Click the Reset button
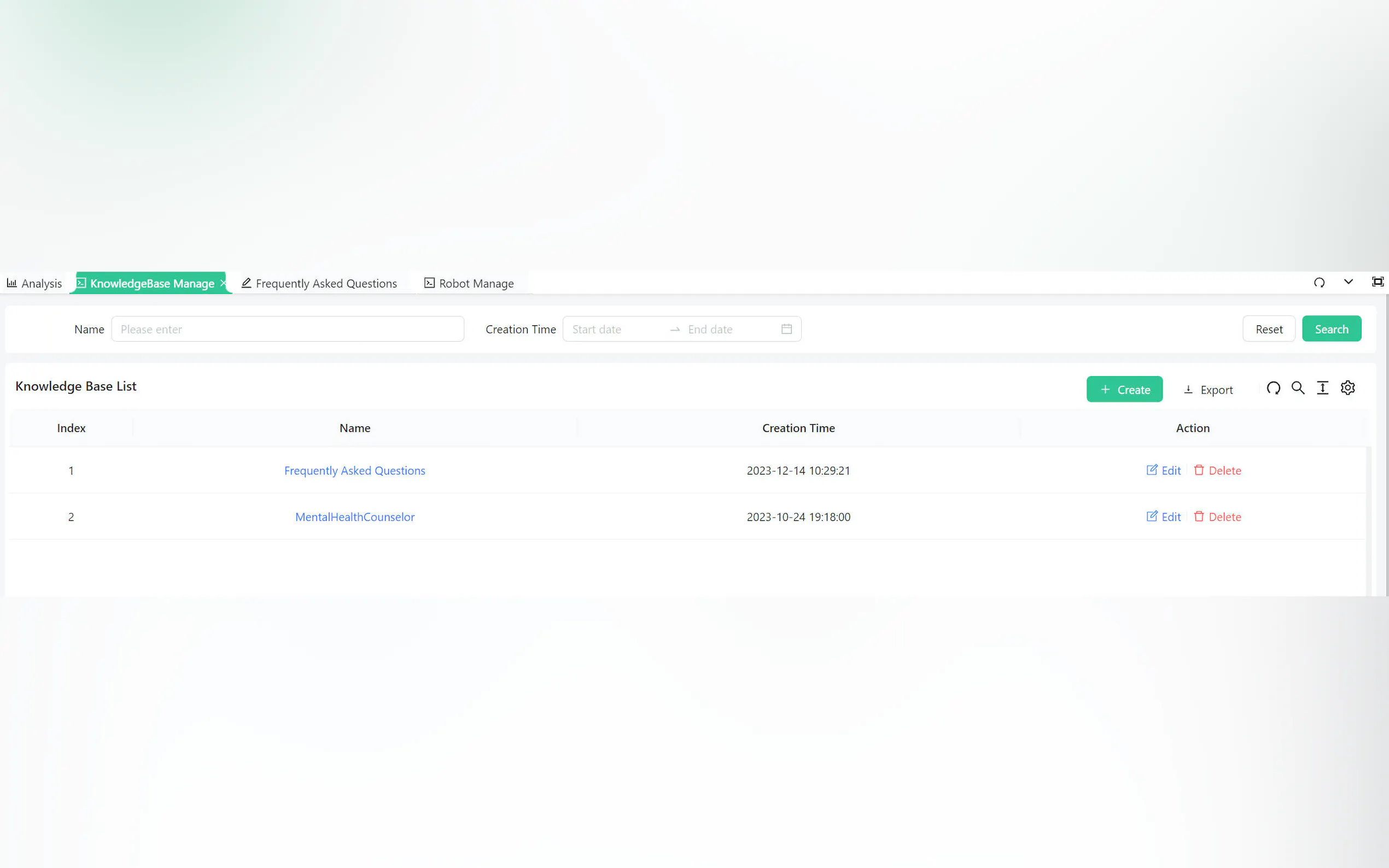 (x=1268, y=329)
